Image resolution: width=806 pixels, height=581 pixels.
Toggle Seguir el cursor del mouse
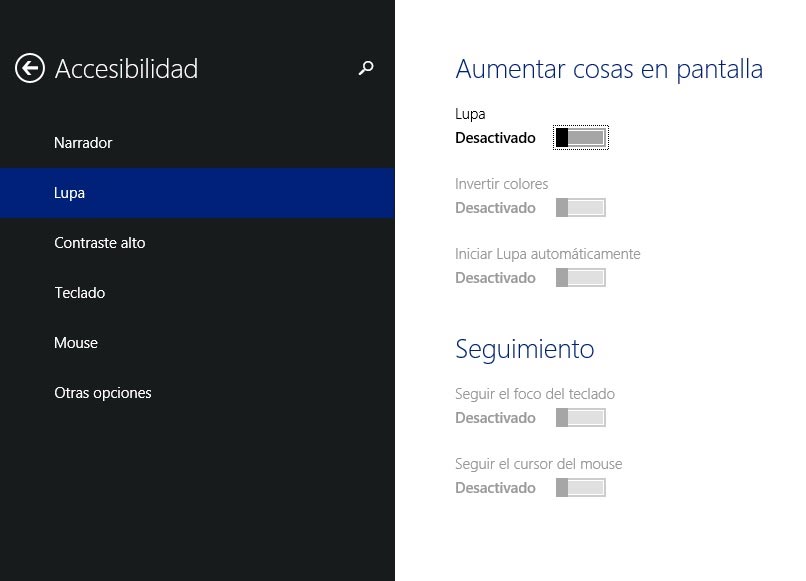pos(581,488)
